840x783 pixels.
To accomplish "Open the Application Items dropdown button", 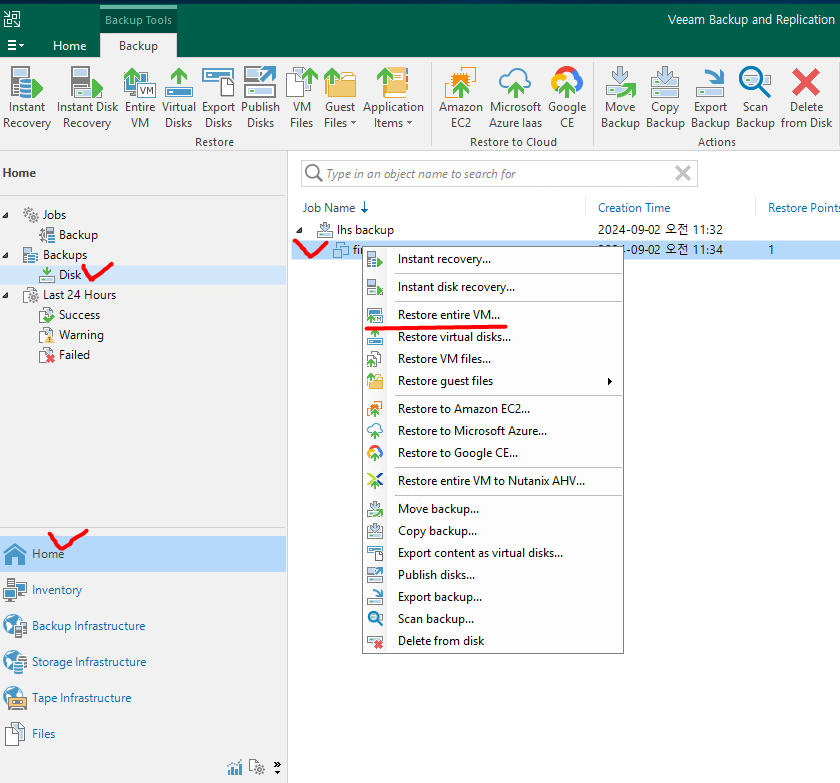I will [393, 98].
